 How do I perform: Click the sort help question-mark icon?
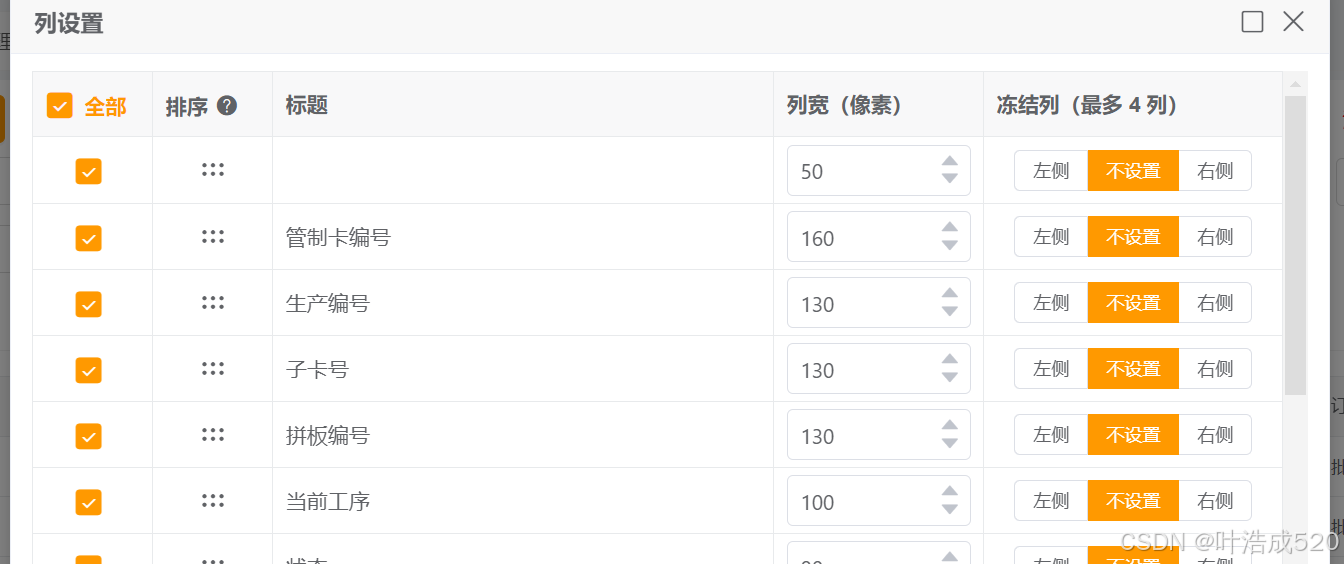(227, 105)
